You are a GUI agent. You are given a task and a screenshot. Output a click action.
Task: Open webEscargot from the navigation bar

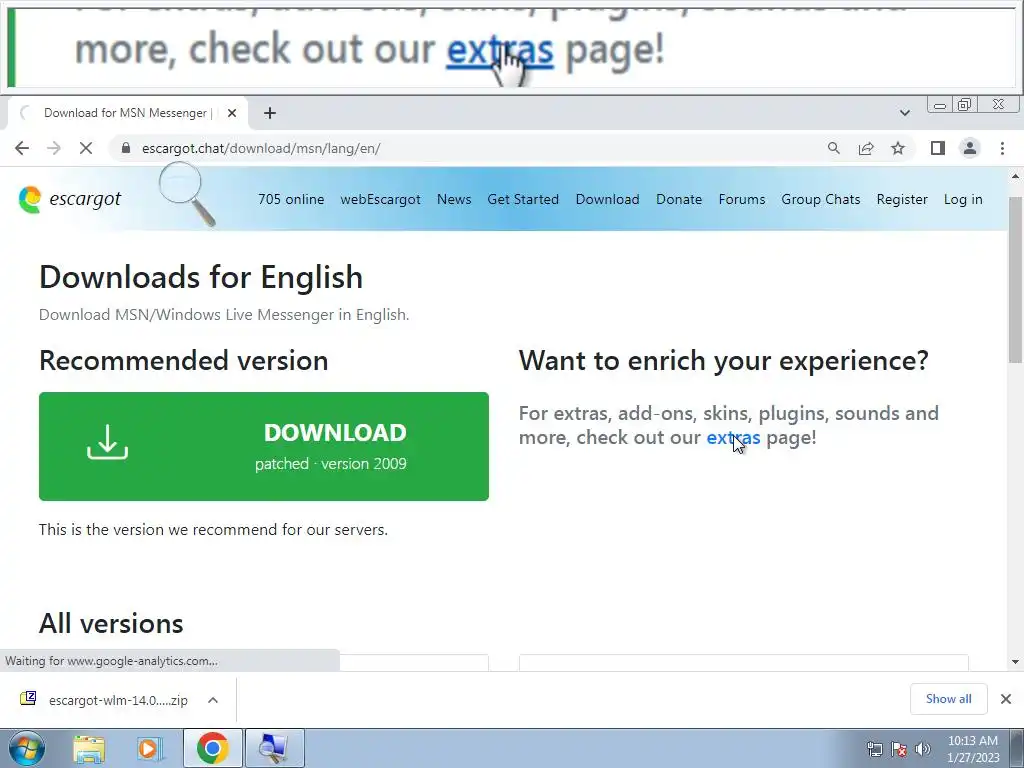[380, 199]
